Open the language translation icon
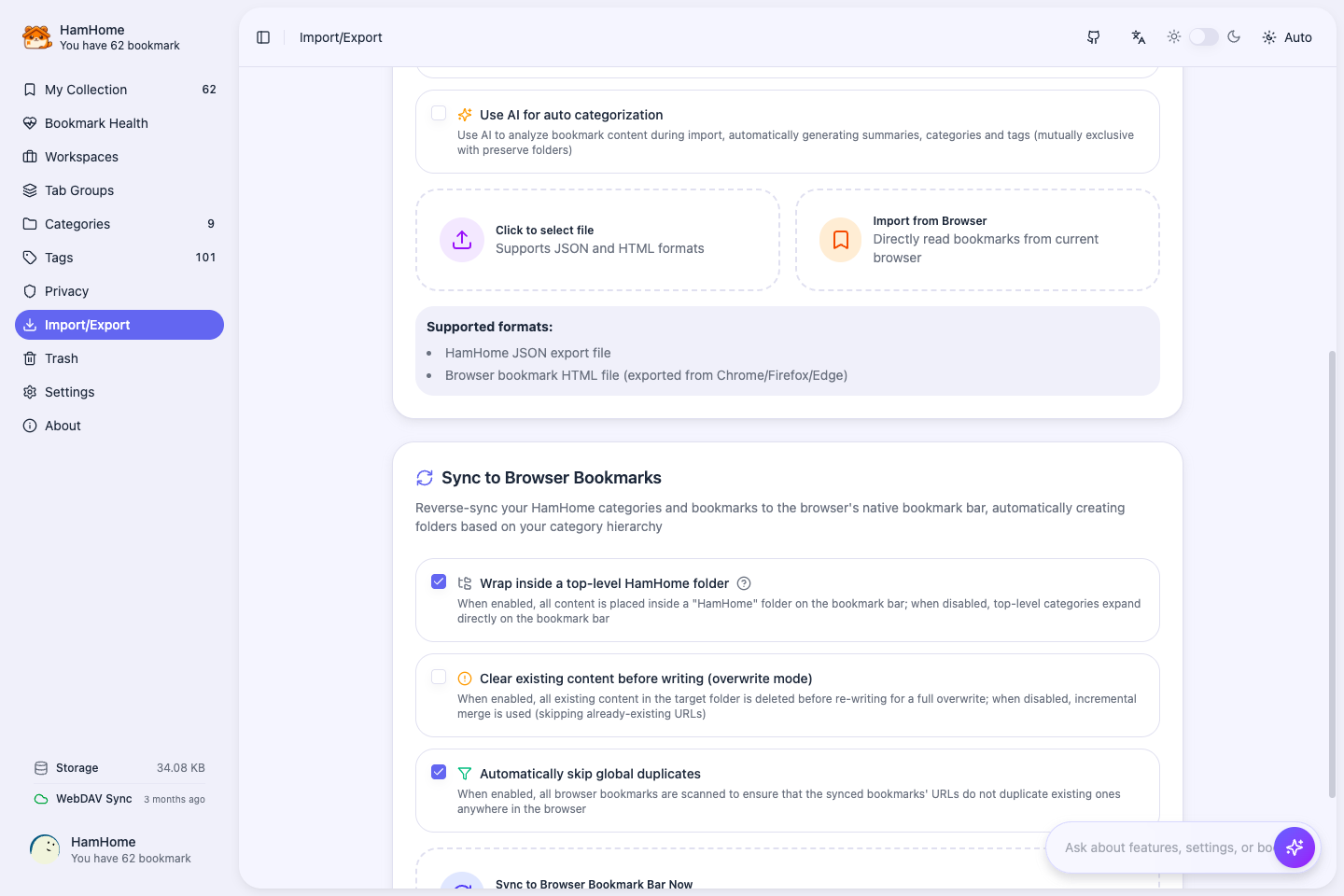Viewport: 1344px width, 896px height. [x=1139, y=37]
